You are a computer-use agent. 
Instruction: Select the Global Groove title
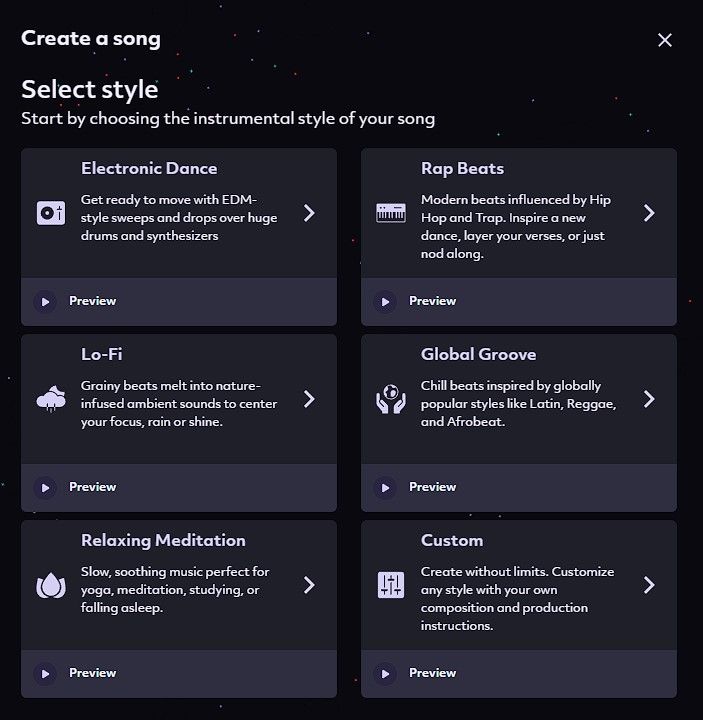click(x=478, y=355)
